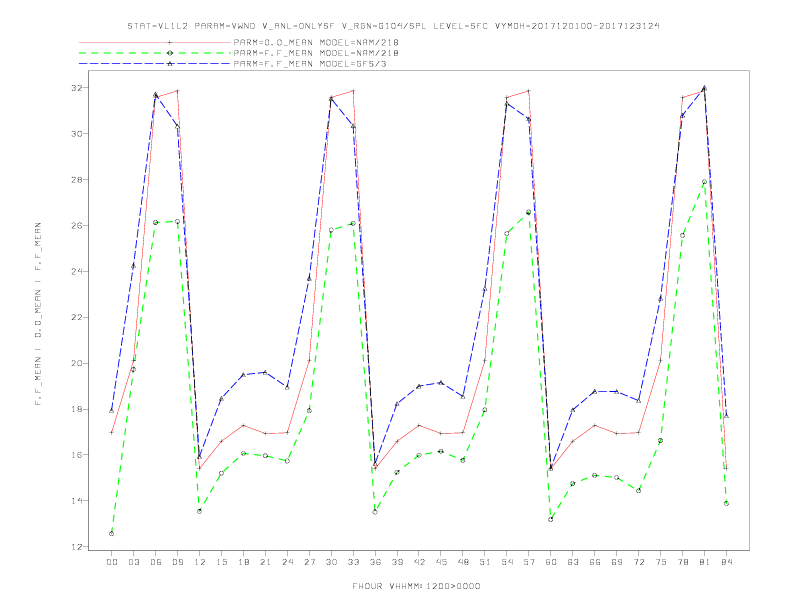
Task: Click x-axis forecast hour label 69
Action: point(617,562)
